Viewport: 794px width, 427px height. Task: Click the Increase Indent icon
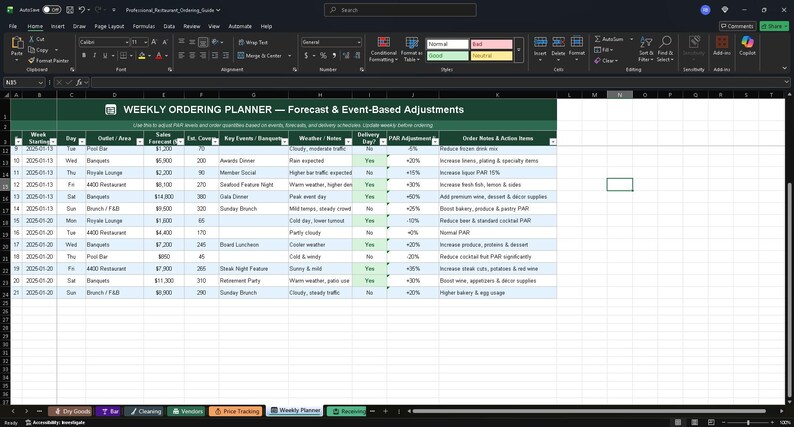[x=226, y=55]
